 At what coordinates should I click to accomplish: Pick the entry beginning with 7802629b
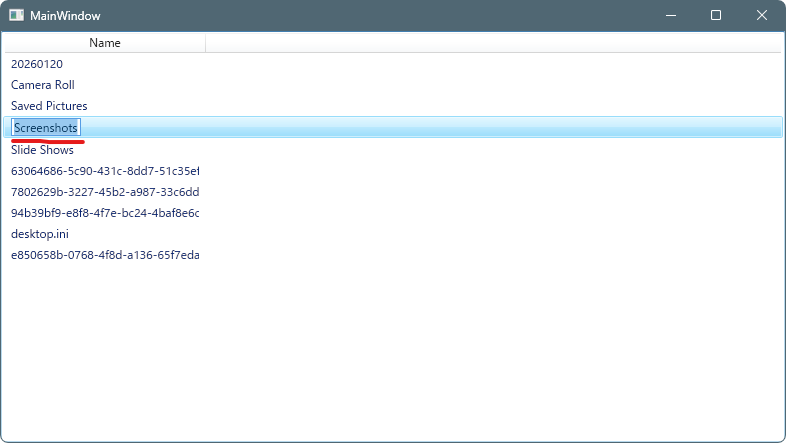coord(104,192)
